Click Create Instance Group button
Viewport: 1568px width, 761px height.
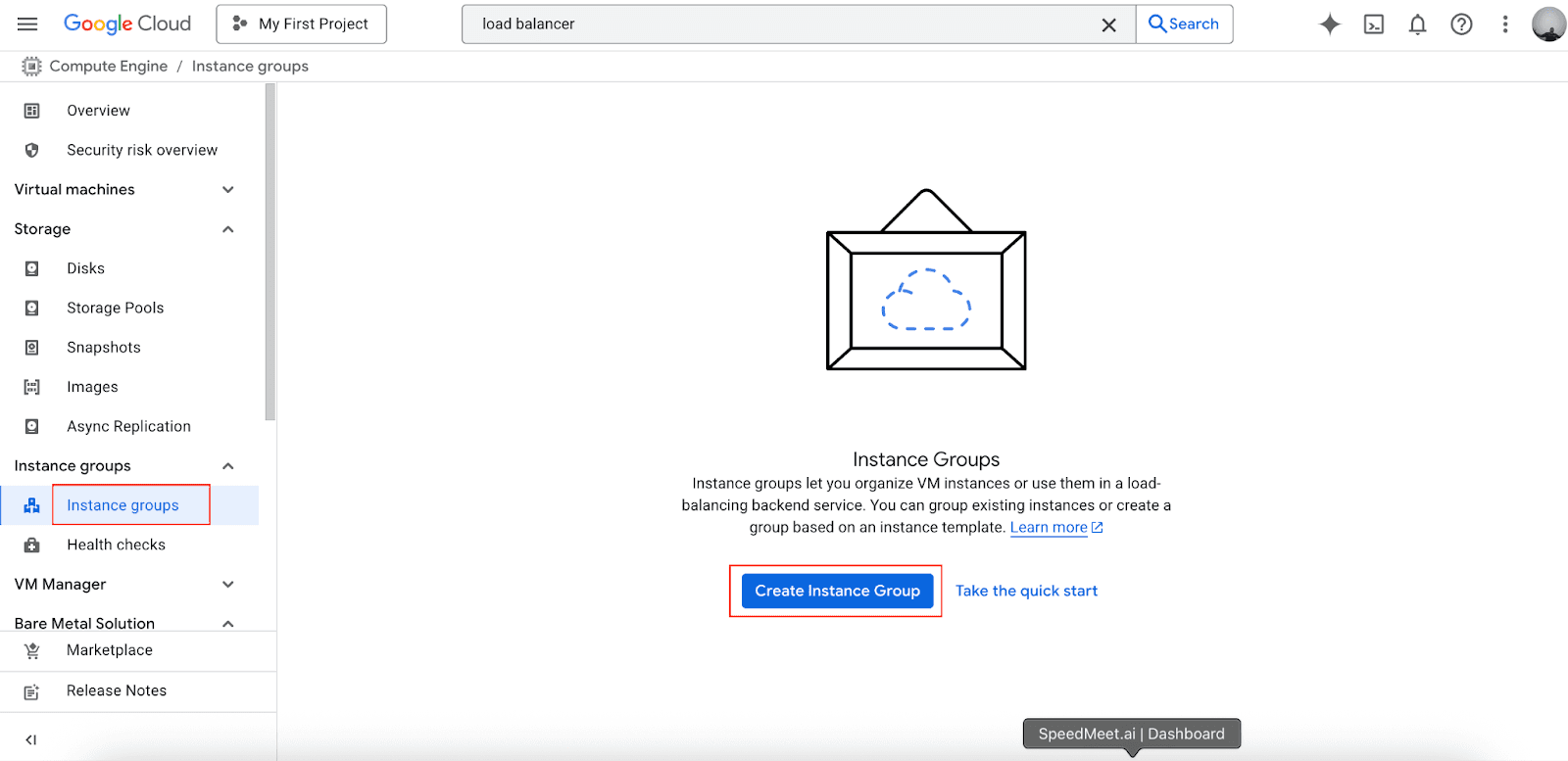point(837,591)
